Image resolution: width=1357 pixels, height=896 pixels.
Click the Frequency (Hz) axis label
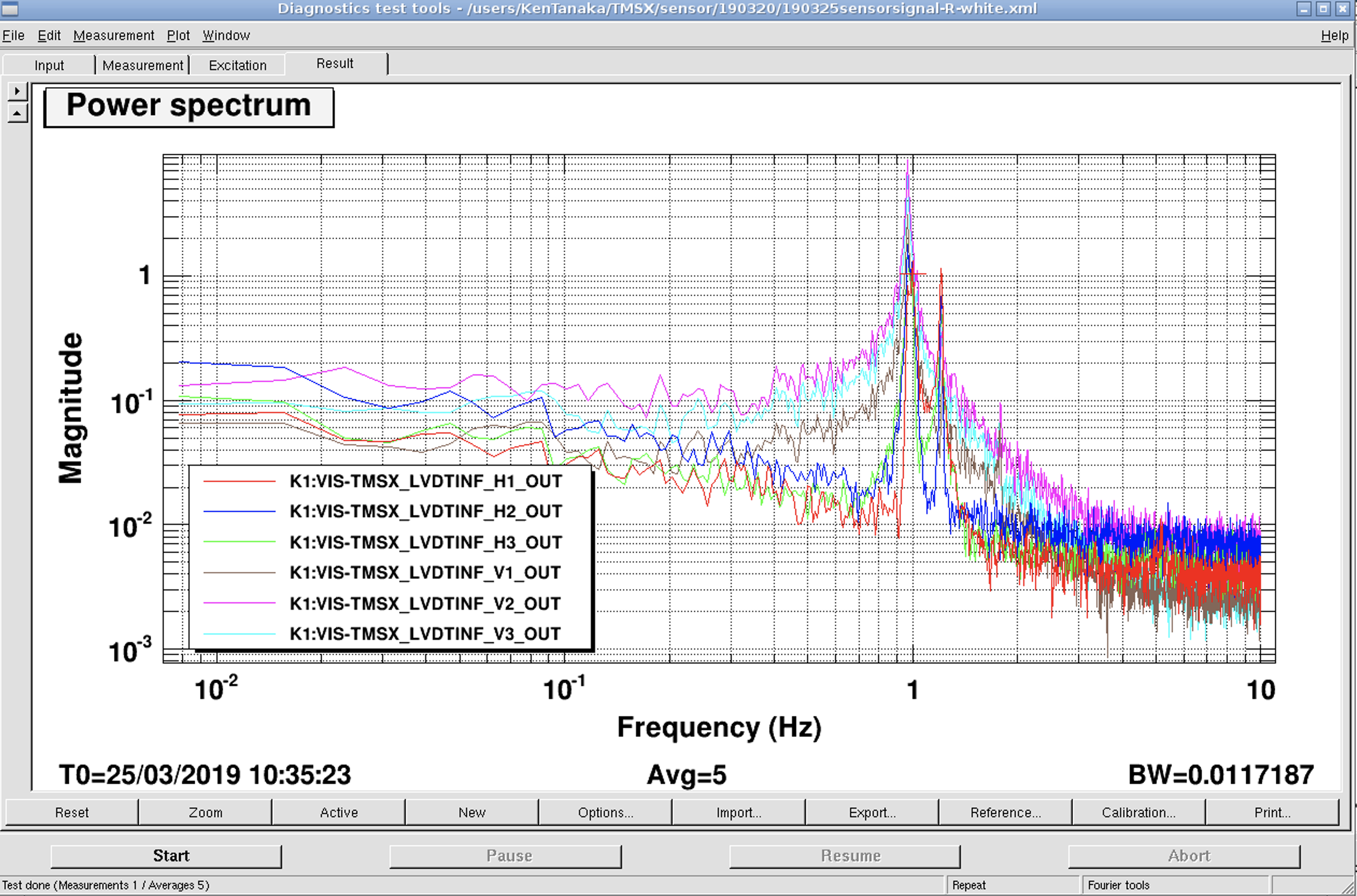click(719, 728)
